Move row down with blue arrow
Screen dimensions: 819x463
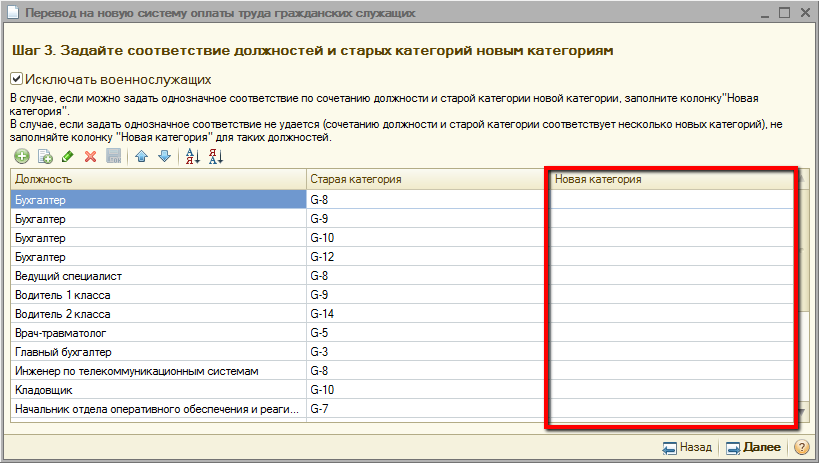point(164,157)
